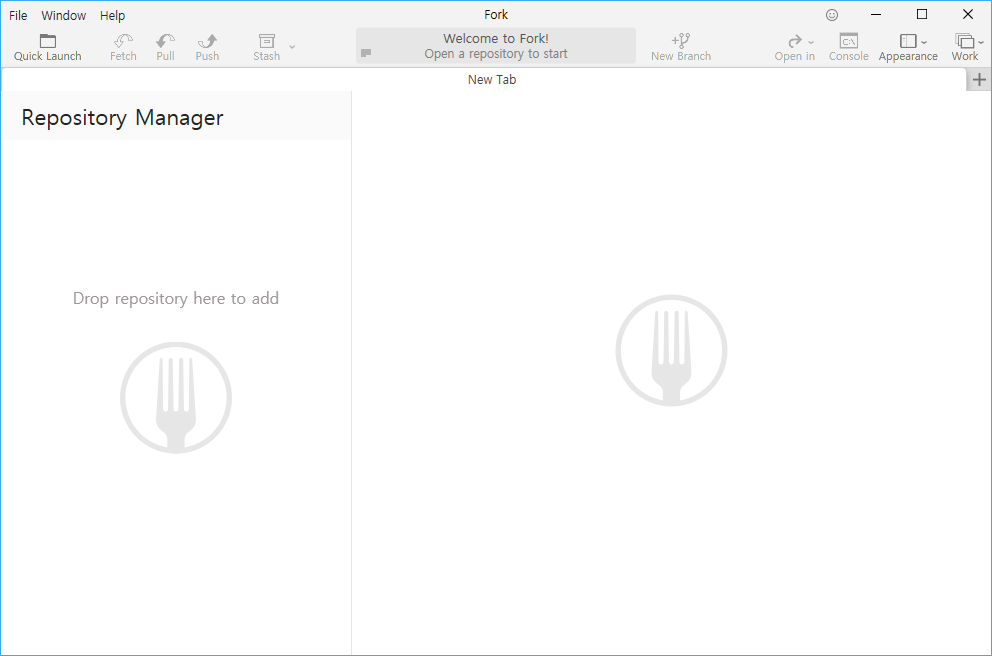Click the flag icon in status box

click(366, 53)
